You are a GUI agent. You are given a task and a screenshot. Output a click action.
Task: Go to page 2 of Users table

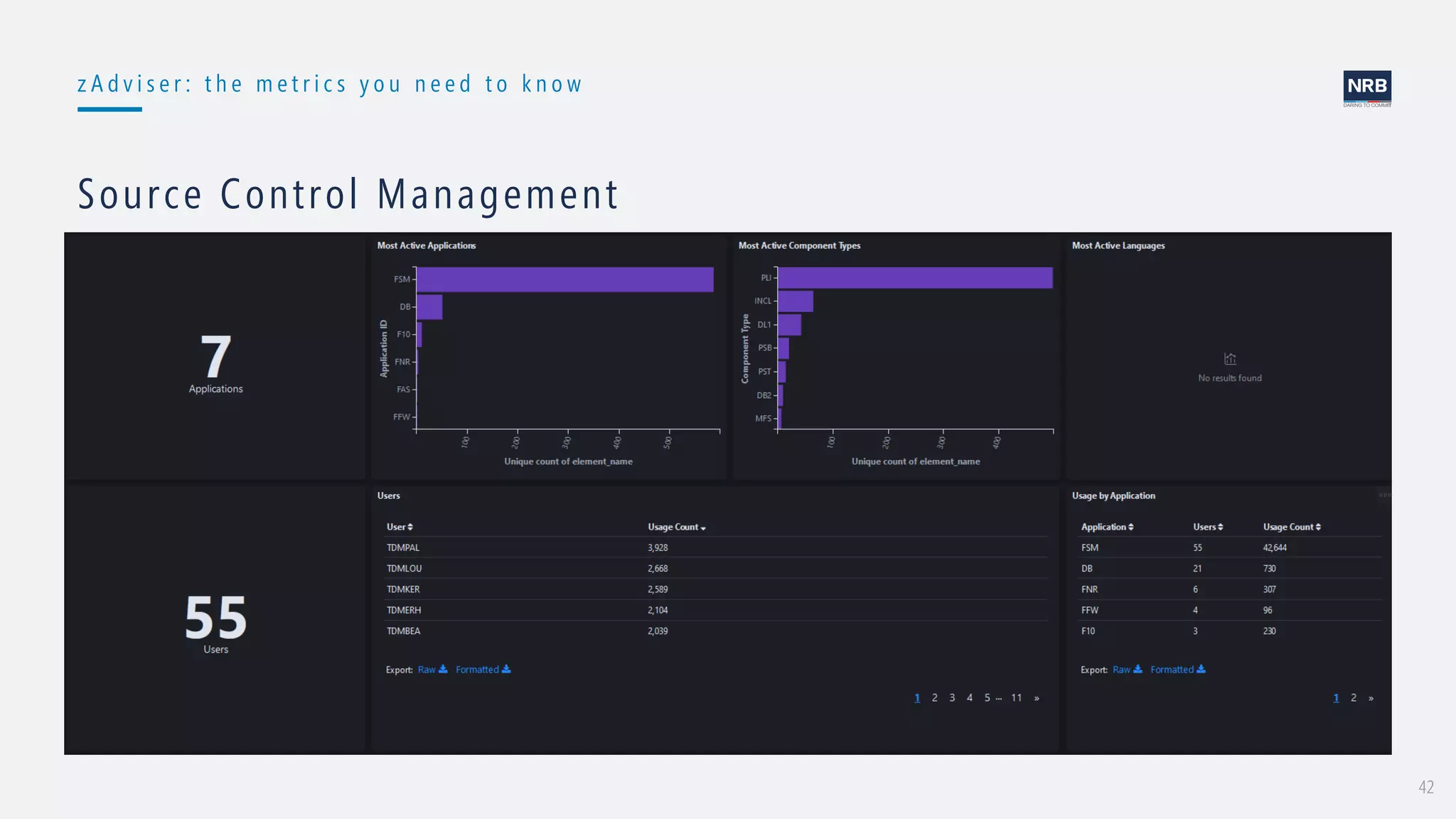tap(934, 698)
